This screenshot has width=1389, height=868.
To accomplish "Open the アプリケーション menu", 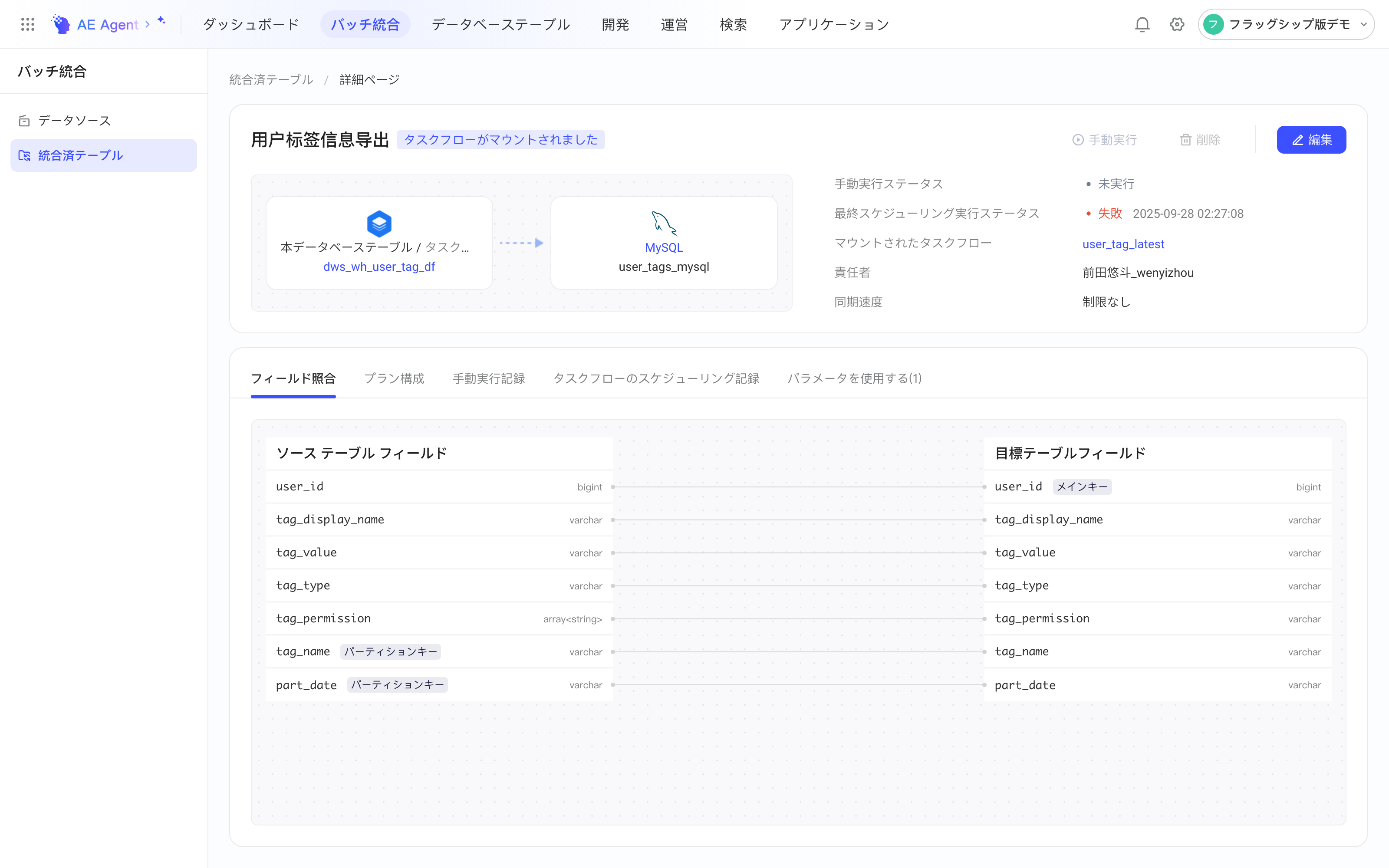I will (834, 24).
